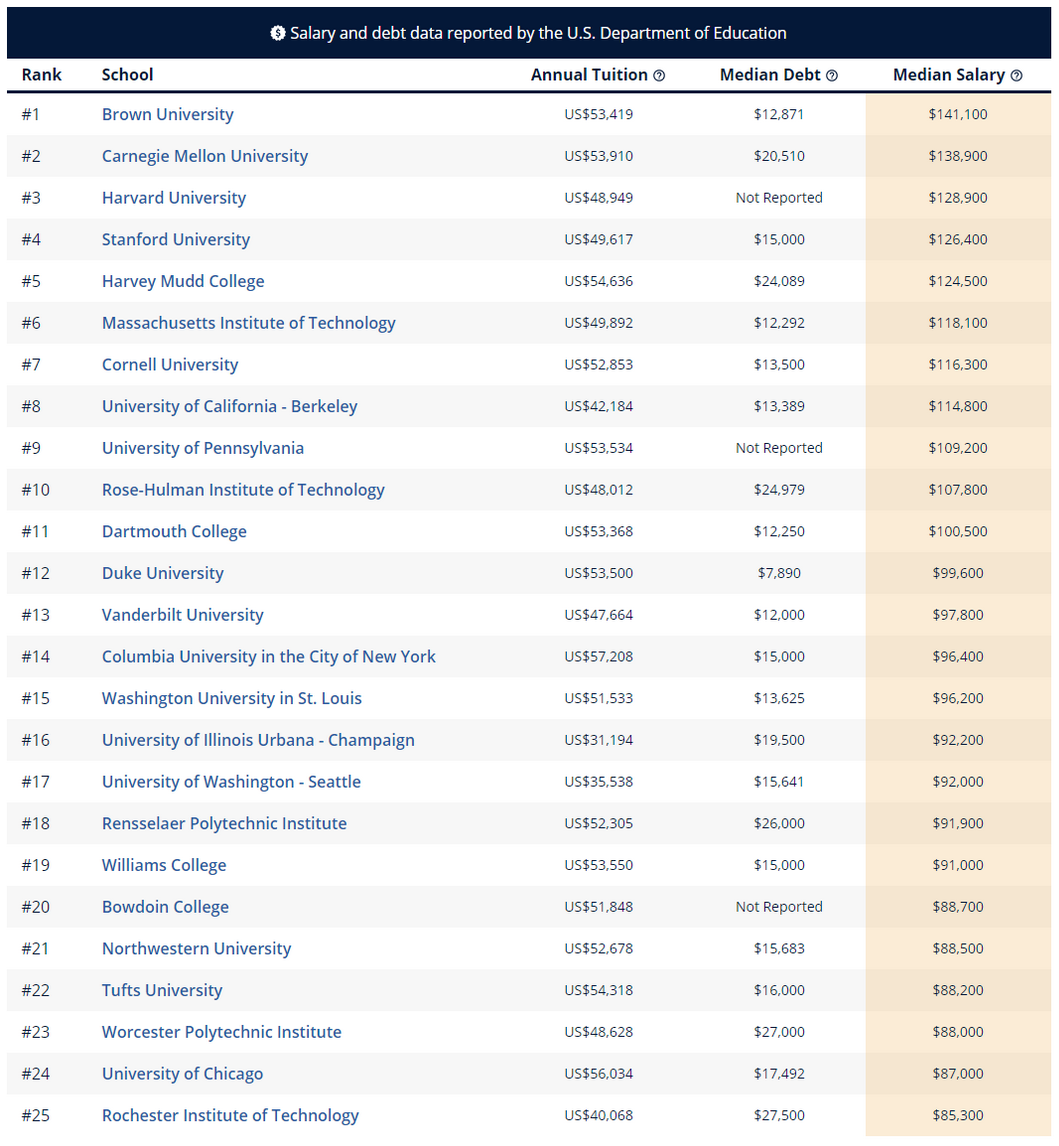The height and width of the screenshot is (1146, 1059).
Task: Open the Bowdoin College link
Action: pos(165,906)
